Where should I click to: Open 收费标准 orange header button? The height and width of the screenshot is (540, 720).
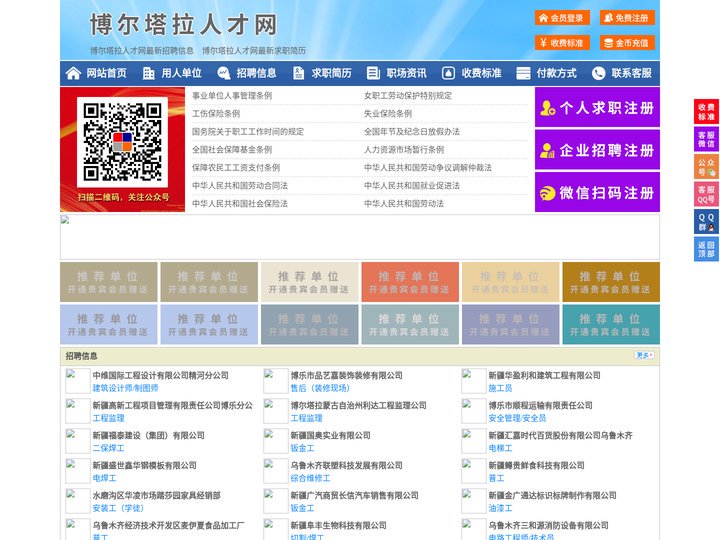pos(562,43)
